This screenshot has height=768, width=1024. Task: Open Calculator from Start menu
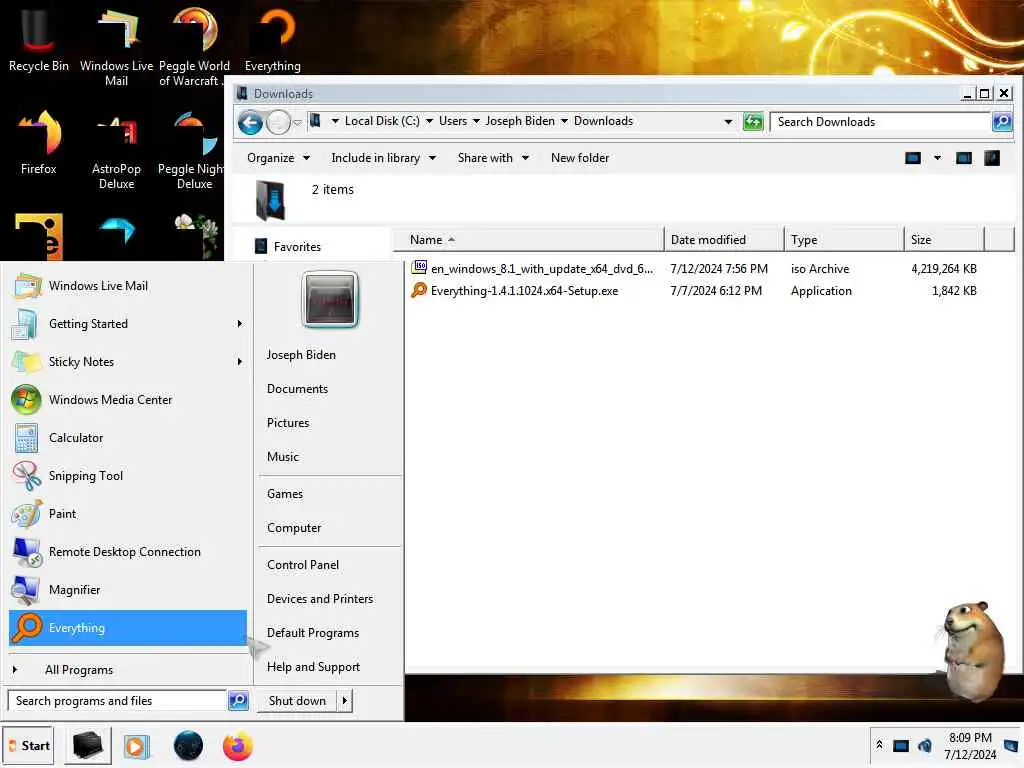coord(128,438)
